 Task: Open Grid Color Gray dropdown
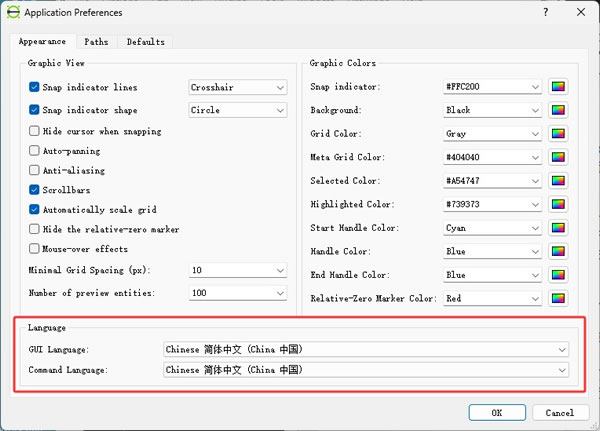click(492, 134)
